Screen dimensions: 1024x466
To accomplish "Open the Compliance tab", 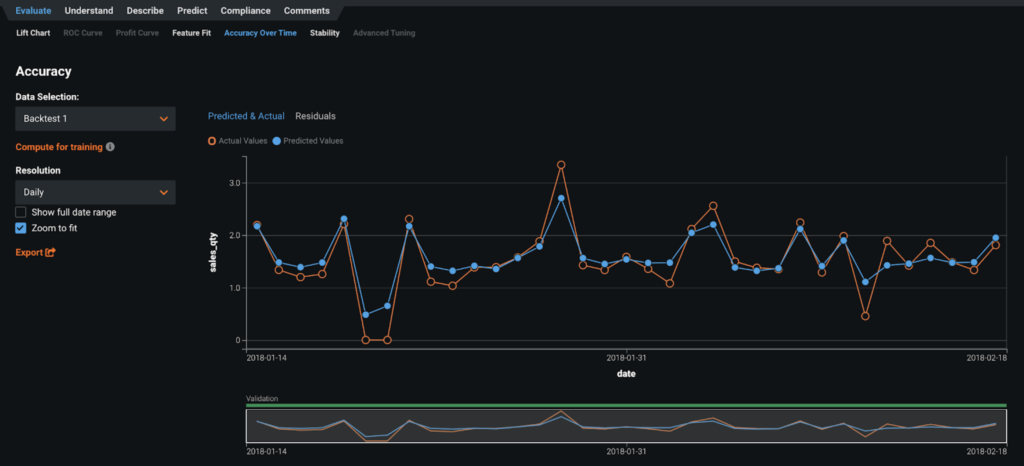I will 246,10.
